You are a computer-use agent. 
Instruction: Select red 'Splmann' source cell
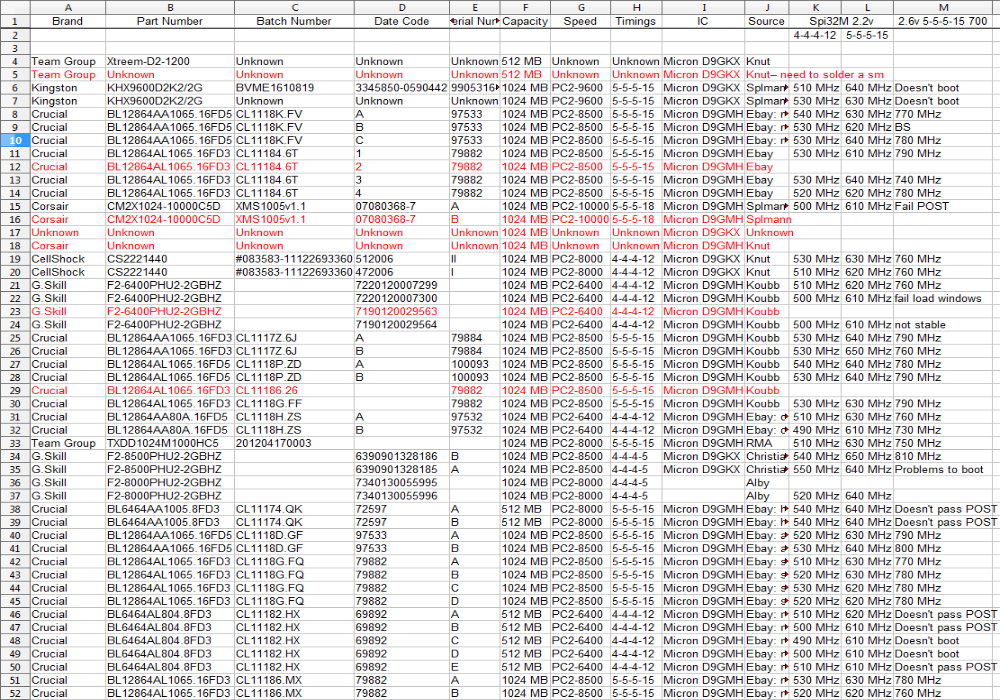click(x=768, y=219)
